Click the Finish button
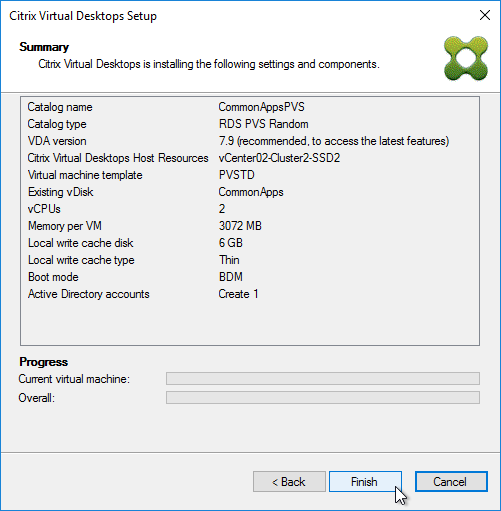The height and width of the screenshot is (511, 501). (365, 481)
